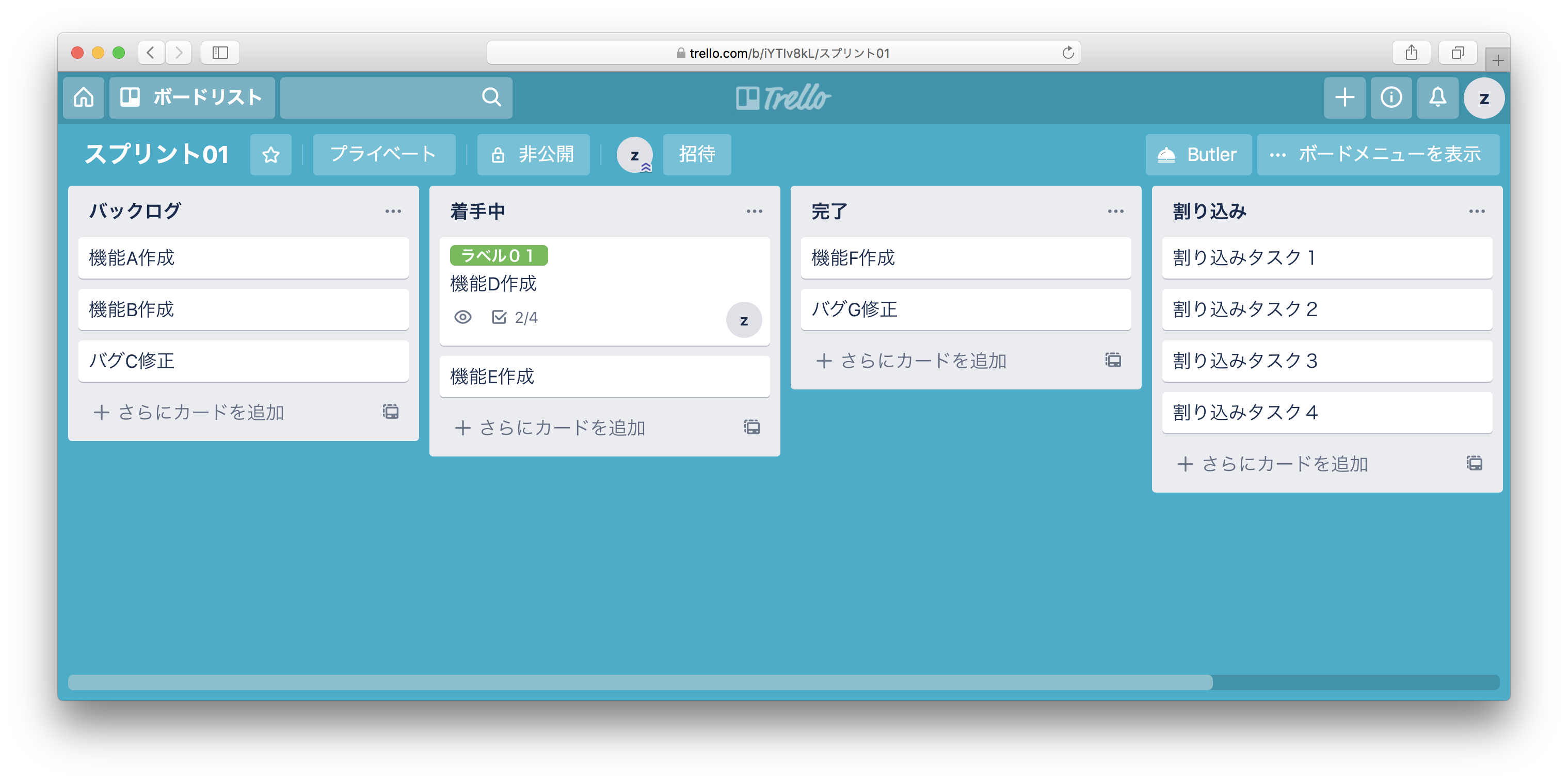The height and width of the screenshot is (783, 1568).
Task: Click the search magnifier icon
Action: tap(491, 97)
